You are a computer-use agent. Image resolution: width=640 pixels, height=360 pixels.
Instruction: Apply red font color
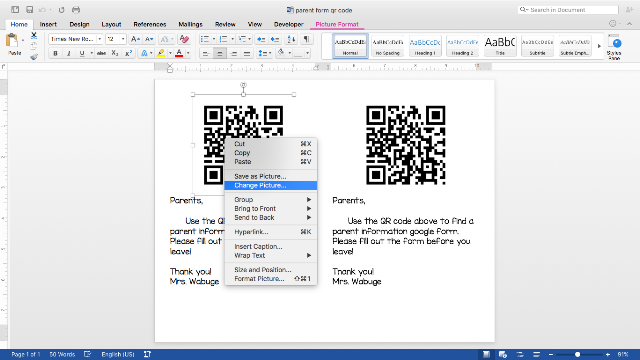179,53
